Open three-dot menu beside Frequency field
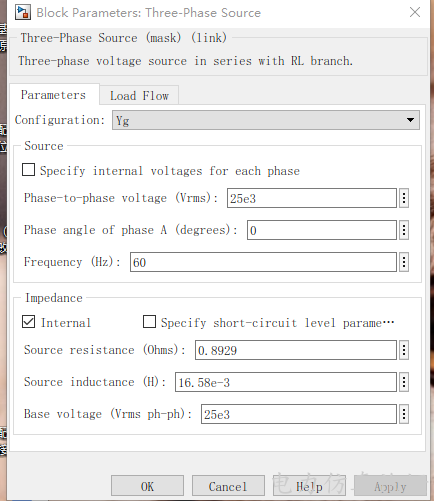The image size is (434, 501). pos(404,262)
